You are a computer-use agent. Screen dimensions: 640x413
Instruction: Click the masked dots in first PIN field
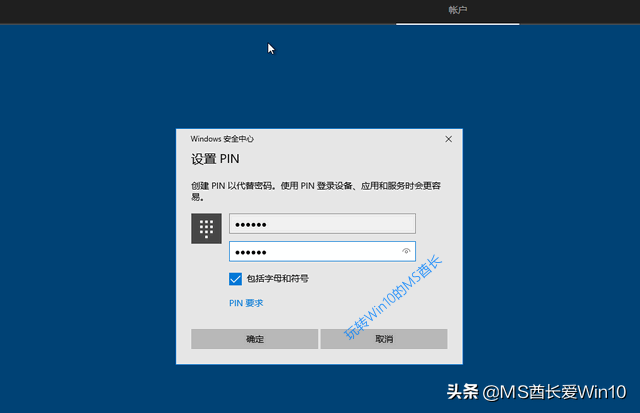tap(257, 224)
